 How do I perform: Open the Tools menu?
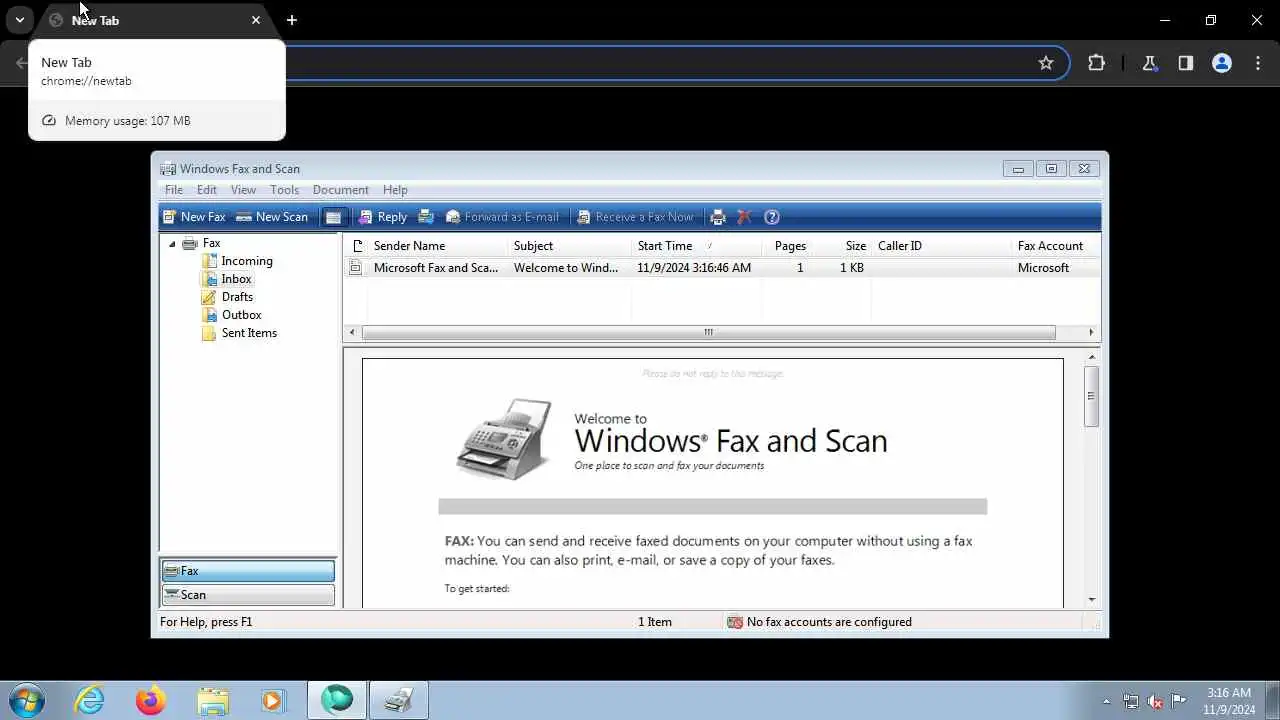(x=284, y=190)
